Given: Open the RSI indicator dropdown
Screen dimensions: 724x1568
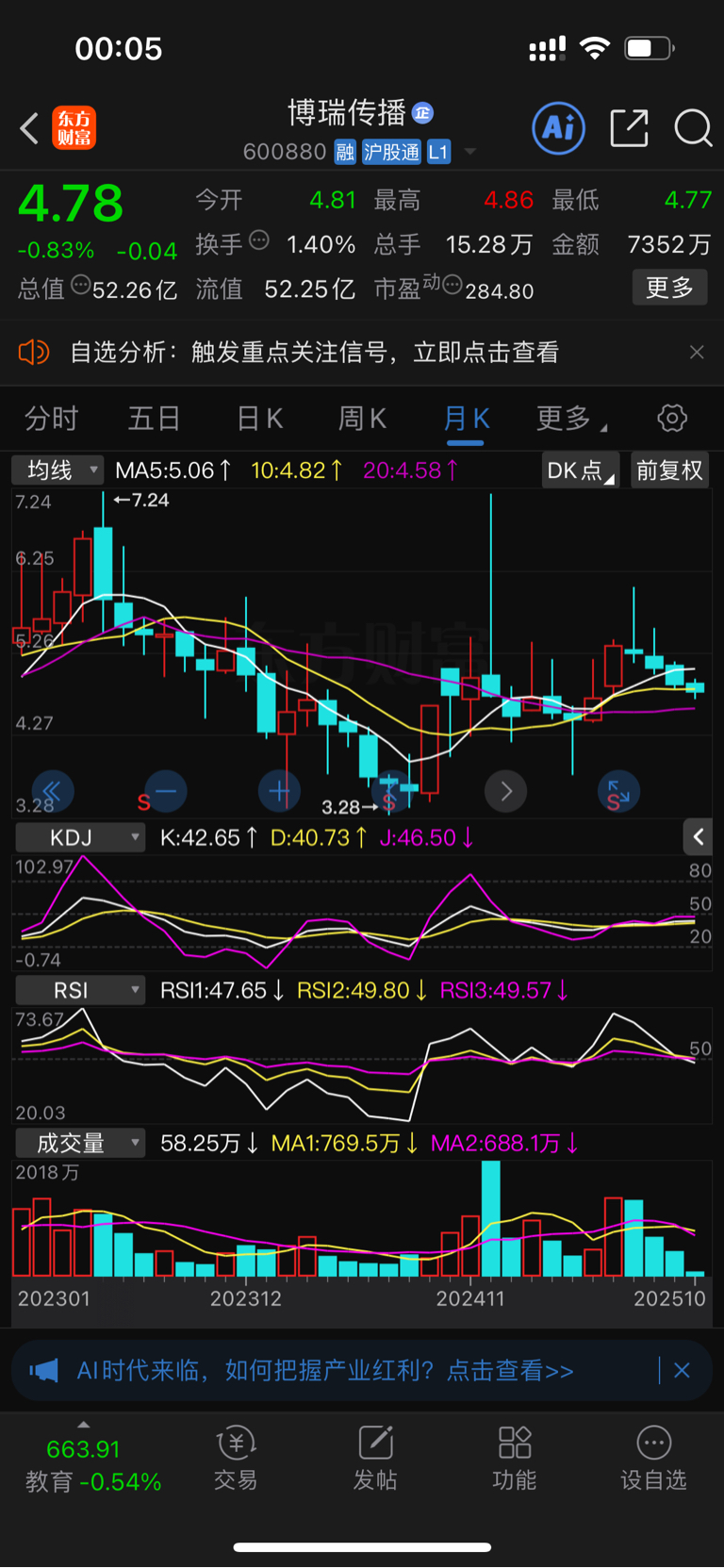Looking at the screenshot, I should (x=82, y=990).
